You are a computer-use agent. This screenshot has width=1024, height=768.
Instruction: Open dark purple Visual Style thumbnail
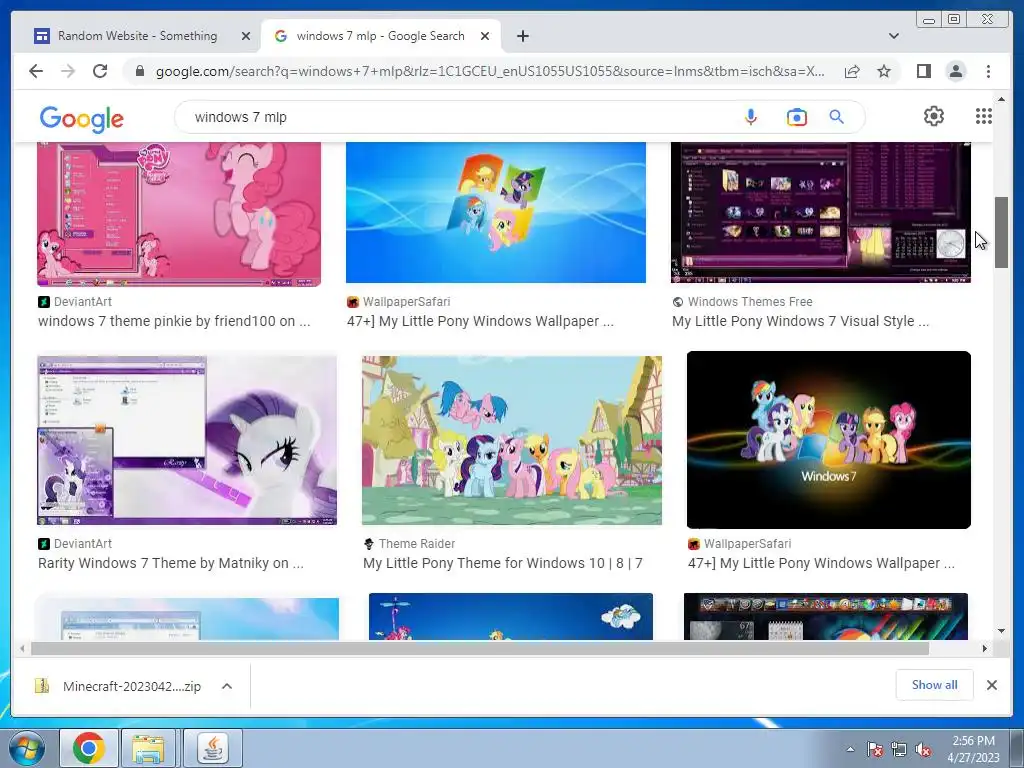point(821,213)
